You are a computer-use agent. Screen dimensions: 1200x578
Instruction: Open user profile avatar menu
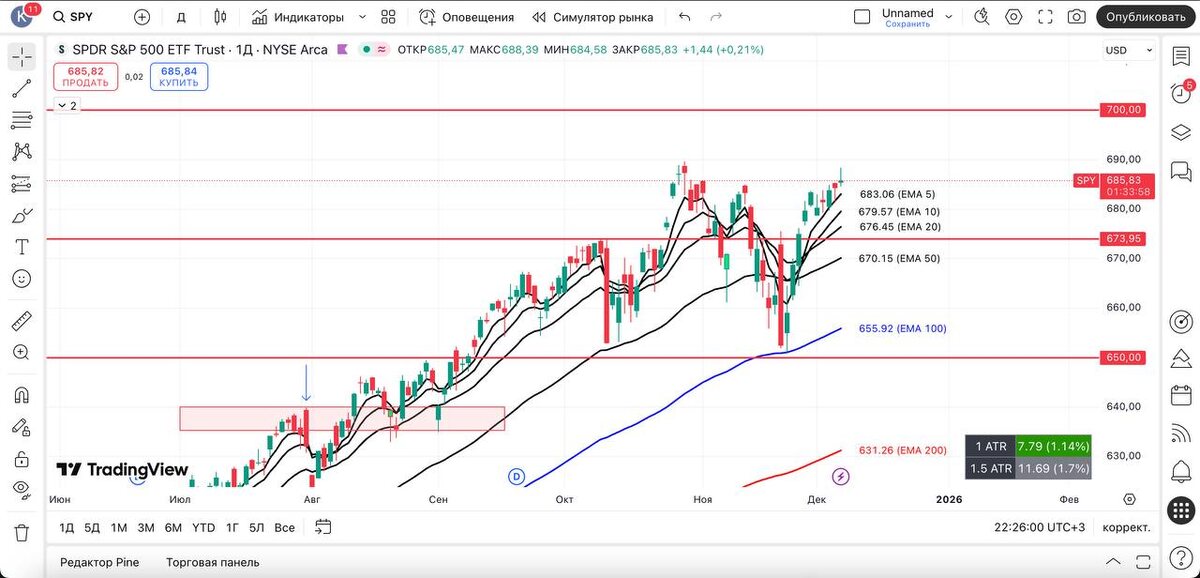(21, 17)
